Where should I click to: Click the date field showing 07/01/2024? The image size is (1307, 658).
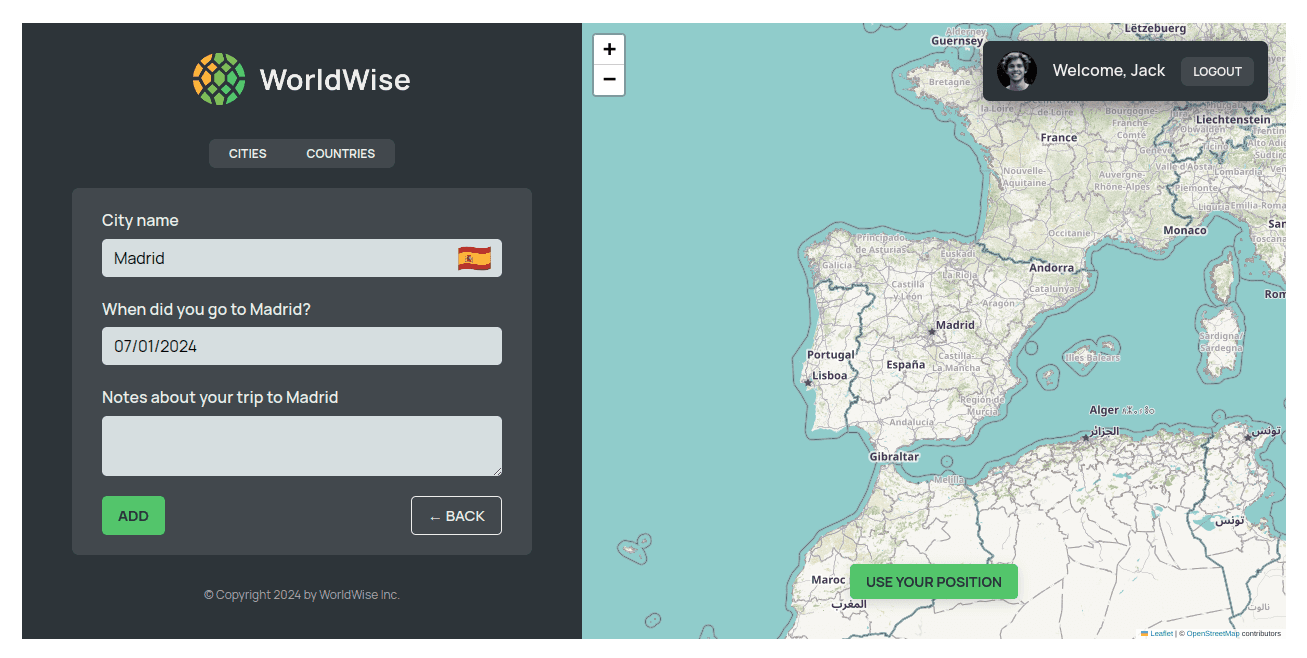302,346
